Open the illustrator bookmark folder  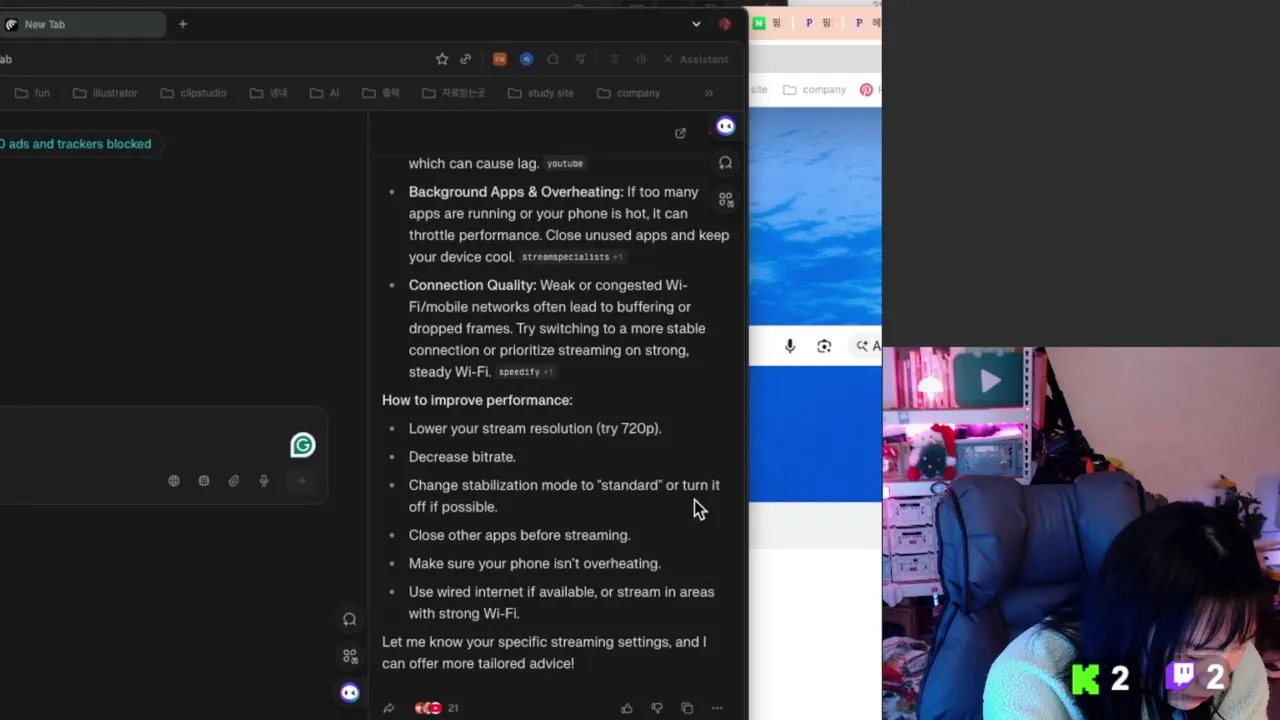point(105,93)
